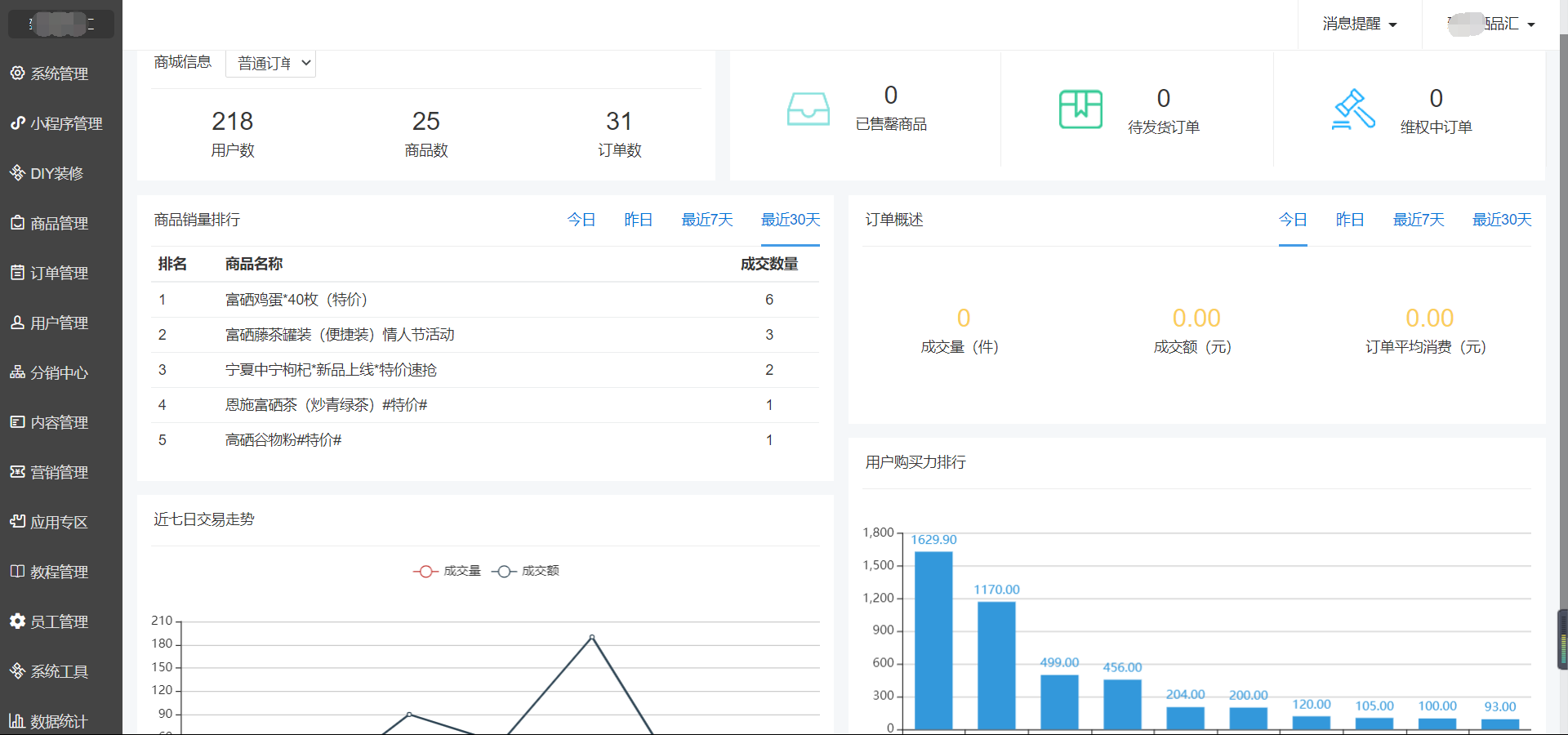Open 系统管理 menu in sidebar
The width and height of the screenshot is (1568, 735).
pos(61,73)
